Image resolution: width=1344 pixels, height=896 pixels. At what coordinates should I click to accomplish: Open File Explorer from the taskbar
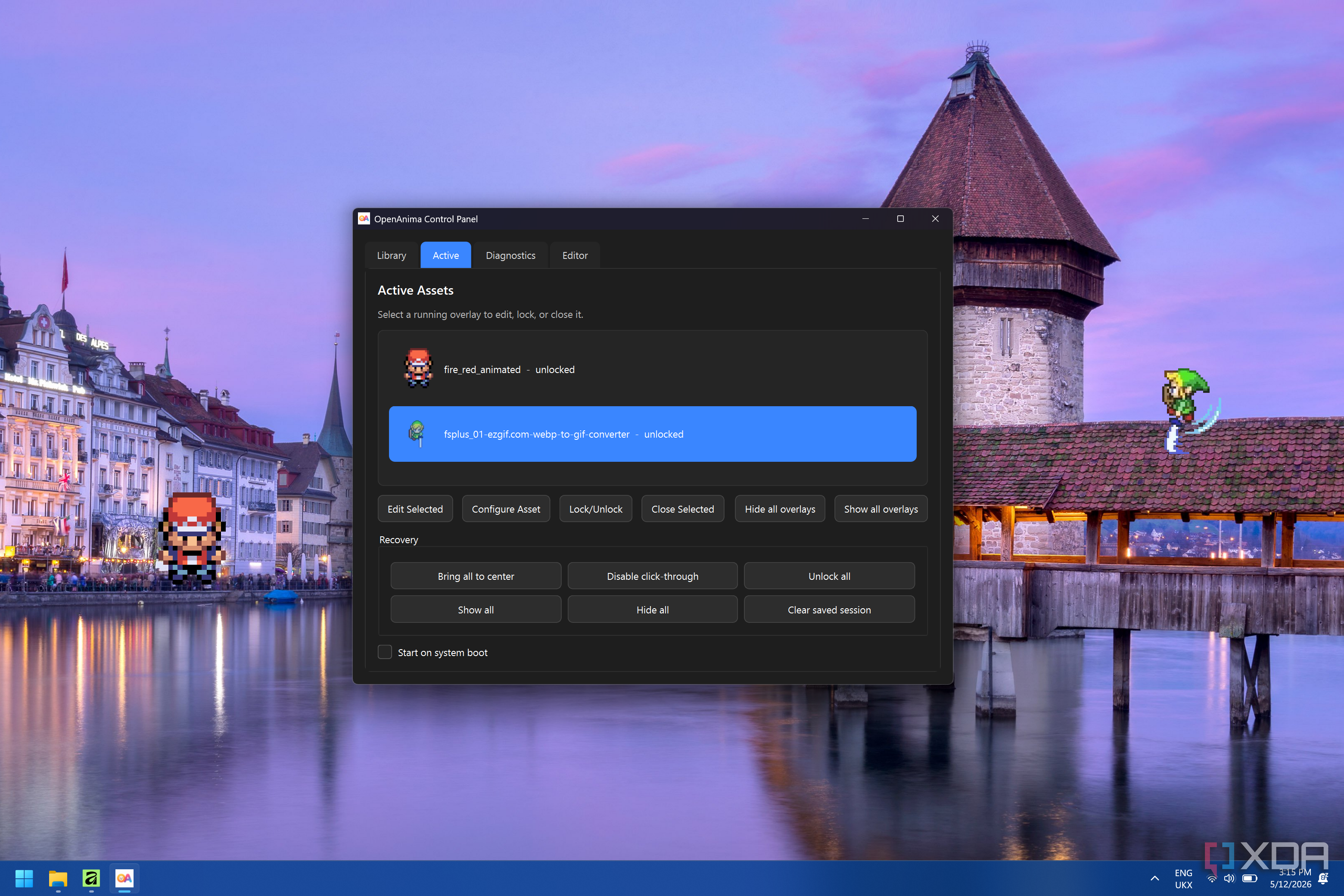[x=58, y=878]
